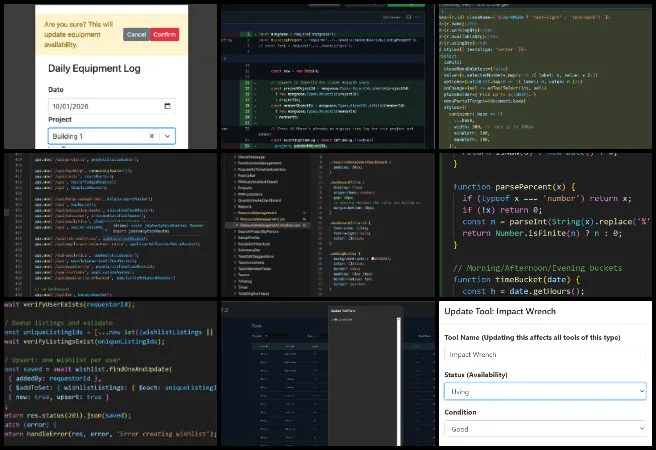This screenshot has width=656, height=450.
Task: Open ResourceManagement.jsx in the file tree
Action: [x=261, y=219]
